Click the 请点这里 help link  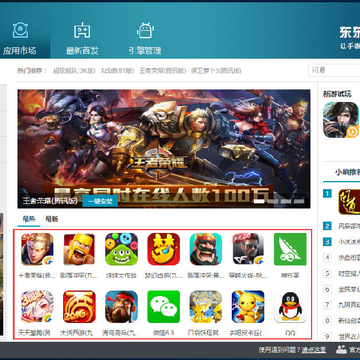click(313, 350)
